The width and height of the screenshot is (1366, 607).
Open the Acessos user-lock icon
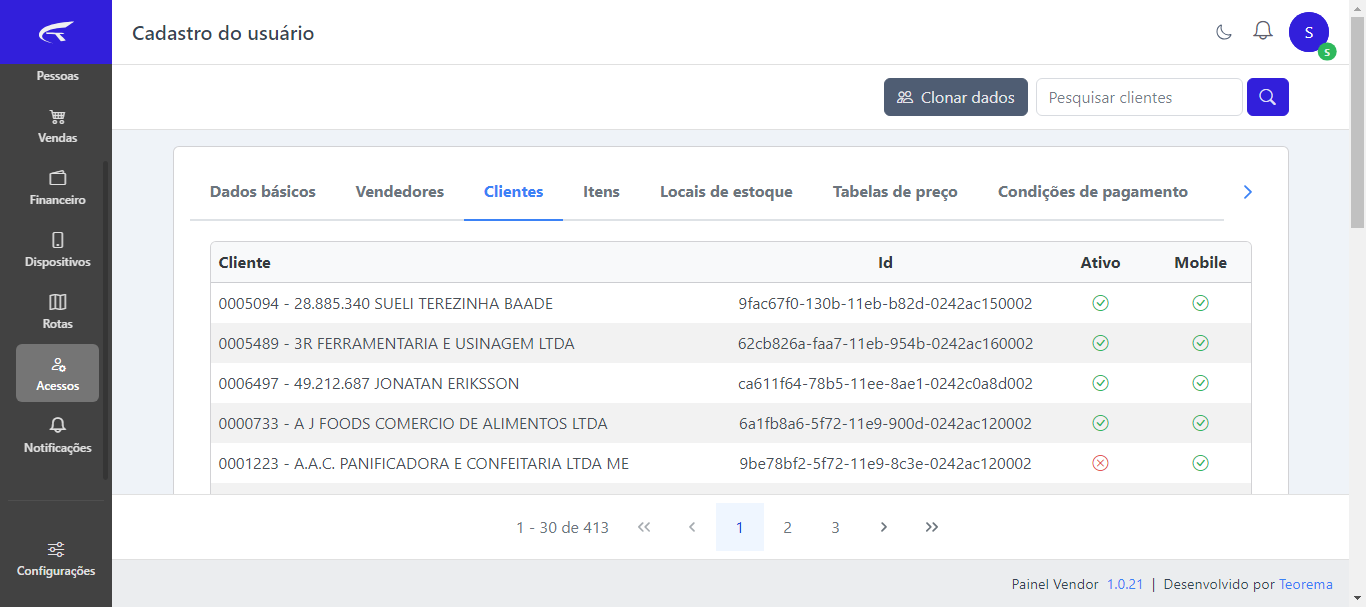pos(57,364)
